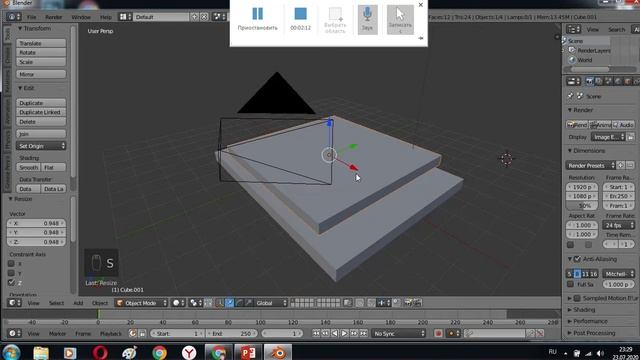Open the Outliner editor type selector
Viewport: 640px width, 360px height.
[x=573, y=29]
